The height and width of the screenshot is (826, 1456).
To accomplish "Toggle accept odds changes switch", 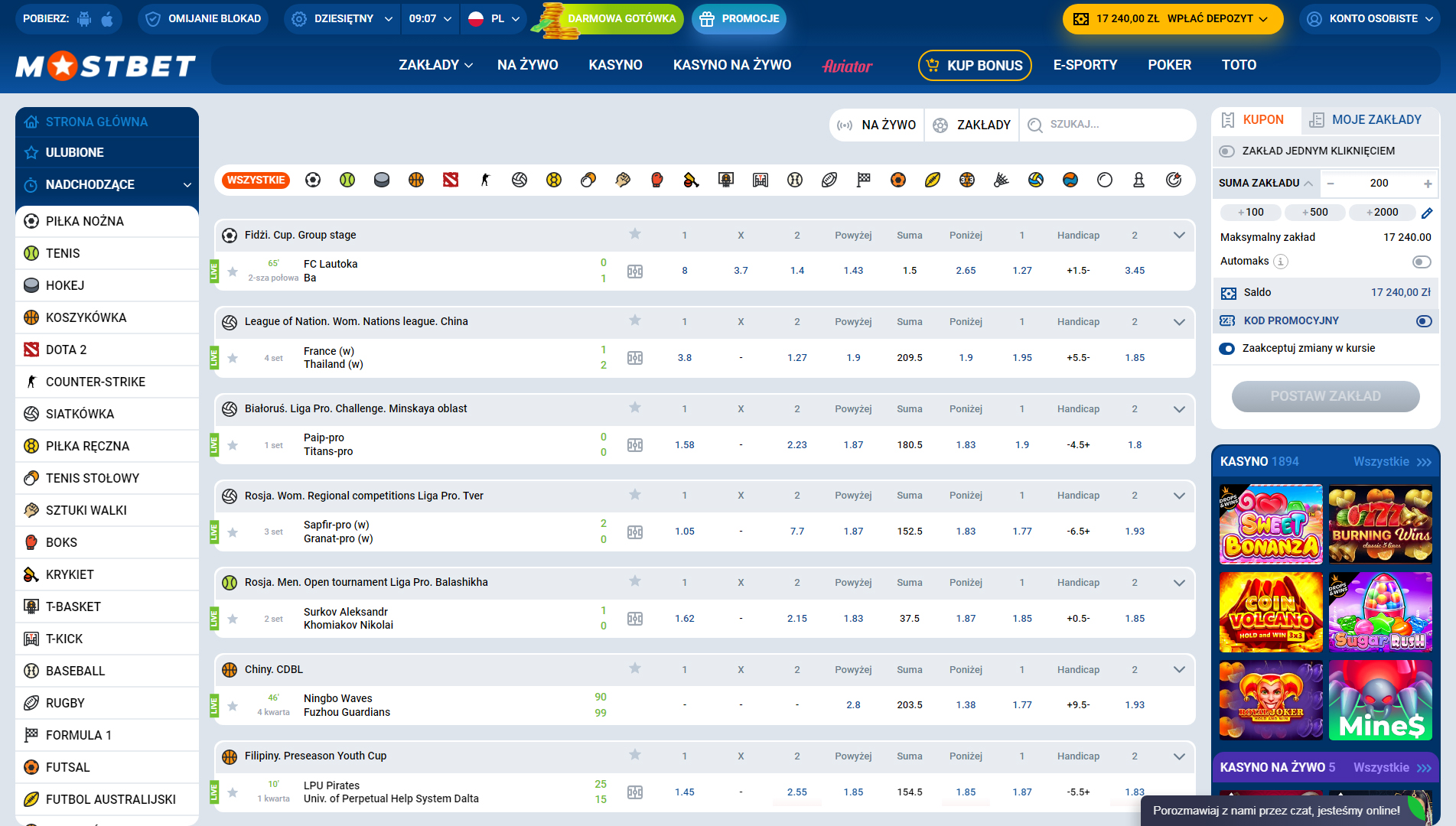I will coord(1226,349).
